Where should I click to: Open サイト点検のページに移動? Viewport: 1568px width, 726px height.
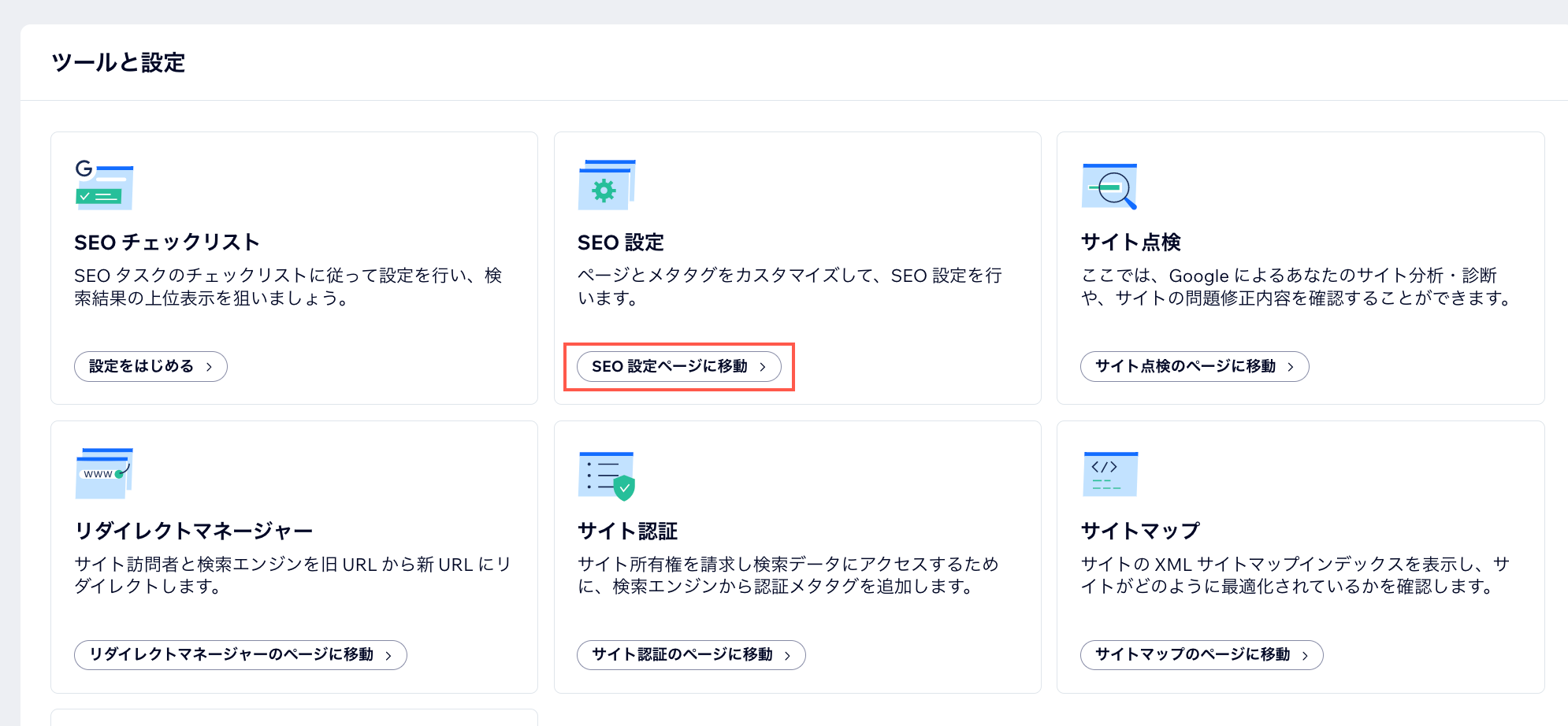click(x=1195, y=366)
